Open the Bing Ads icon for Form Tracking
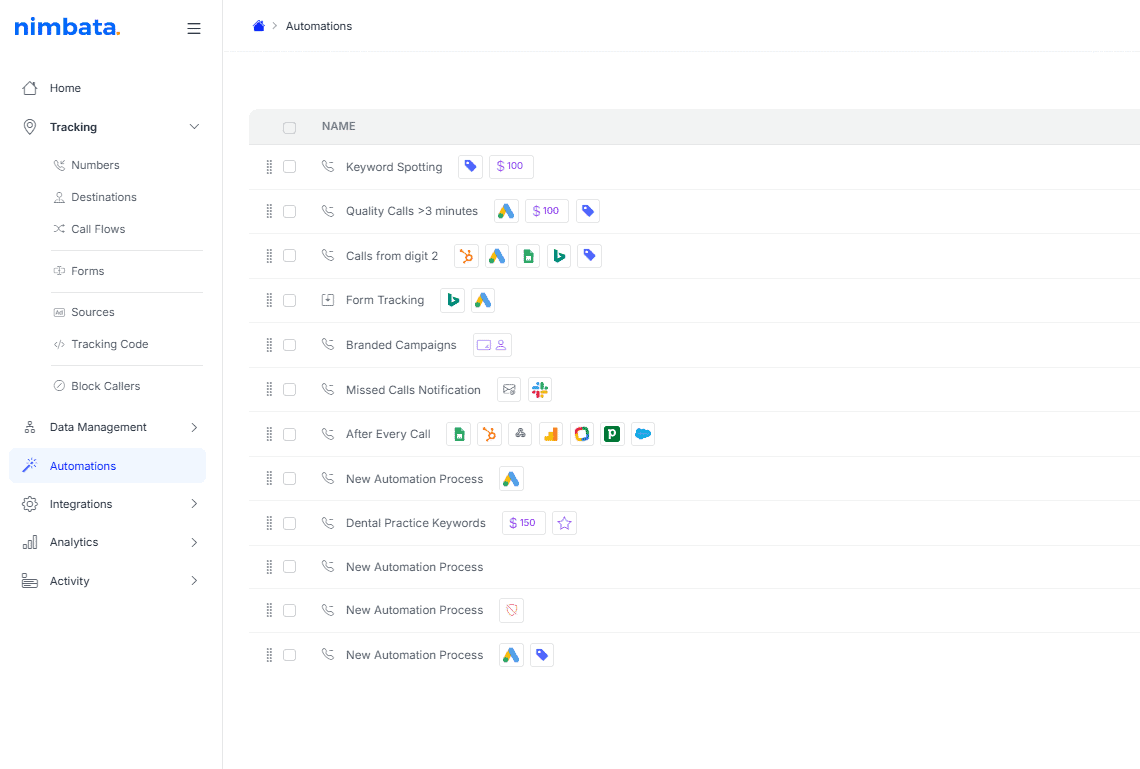The width and height of the screenshot is (1140, 769). pyautogui.click(x=453, y=299)
